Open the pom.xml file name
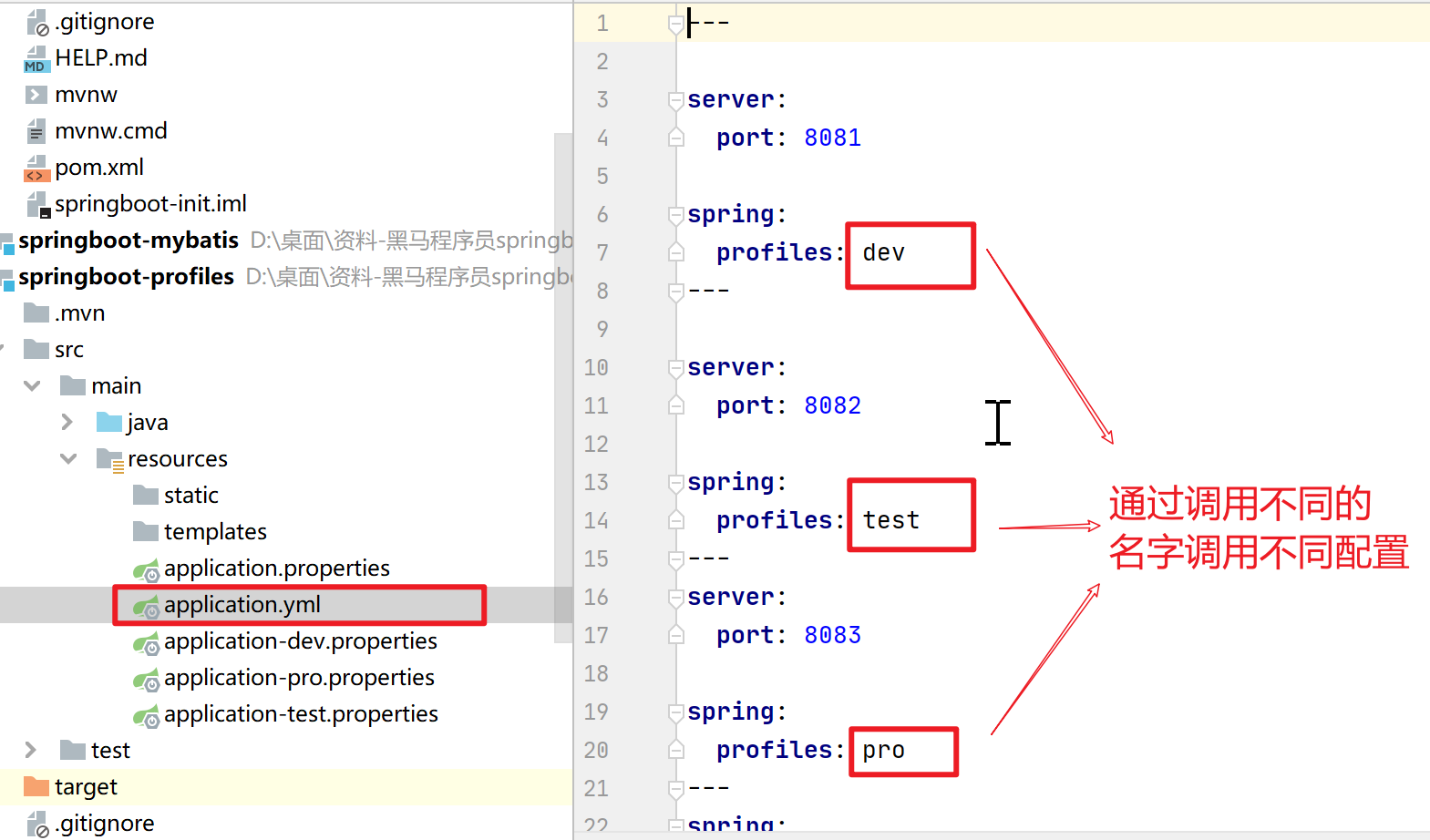 pyautogui.click(x=99, y=168)
